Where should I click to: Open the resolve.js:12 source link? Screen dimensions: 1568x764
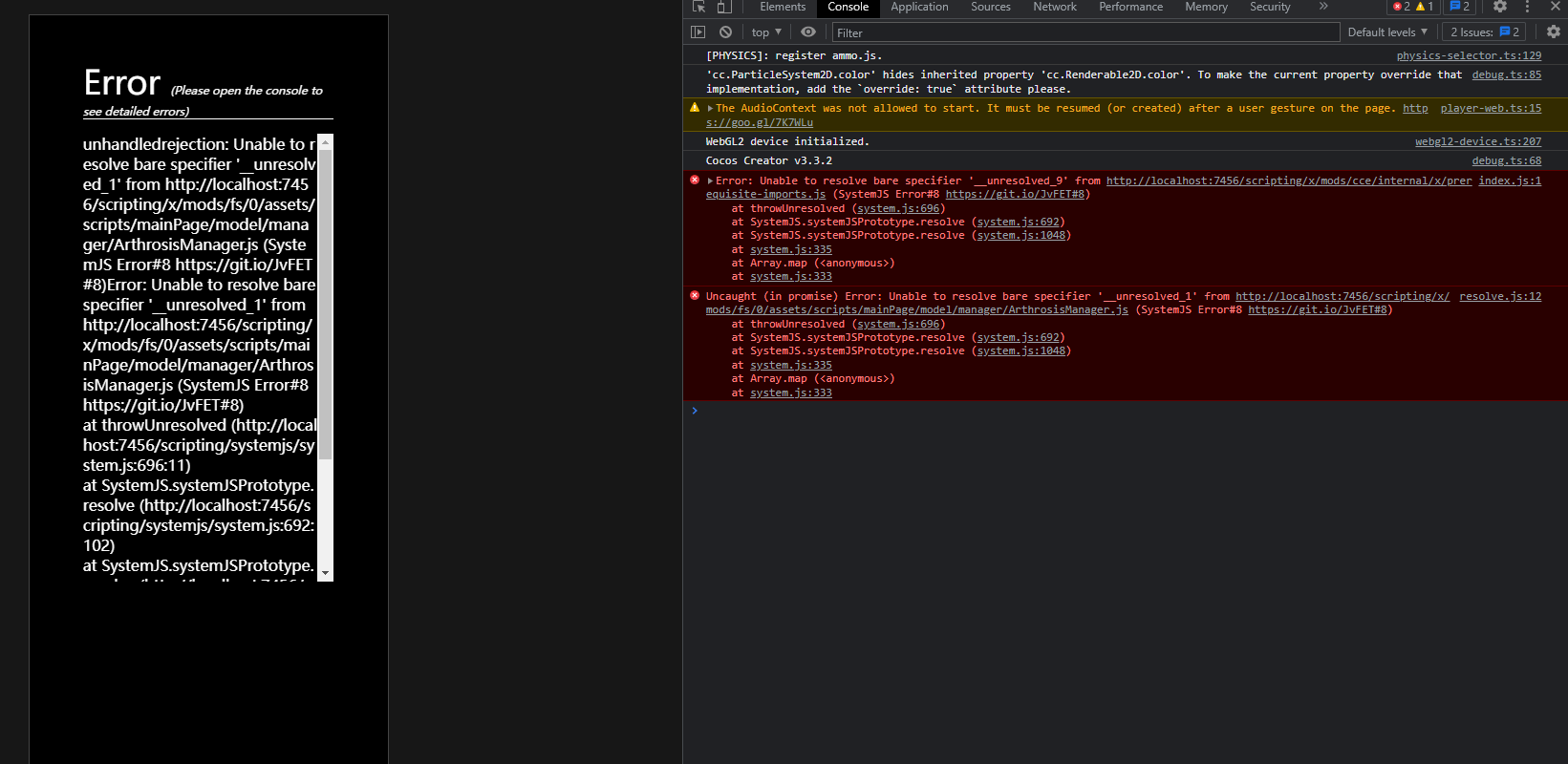(x=1500, y=296)
